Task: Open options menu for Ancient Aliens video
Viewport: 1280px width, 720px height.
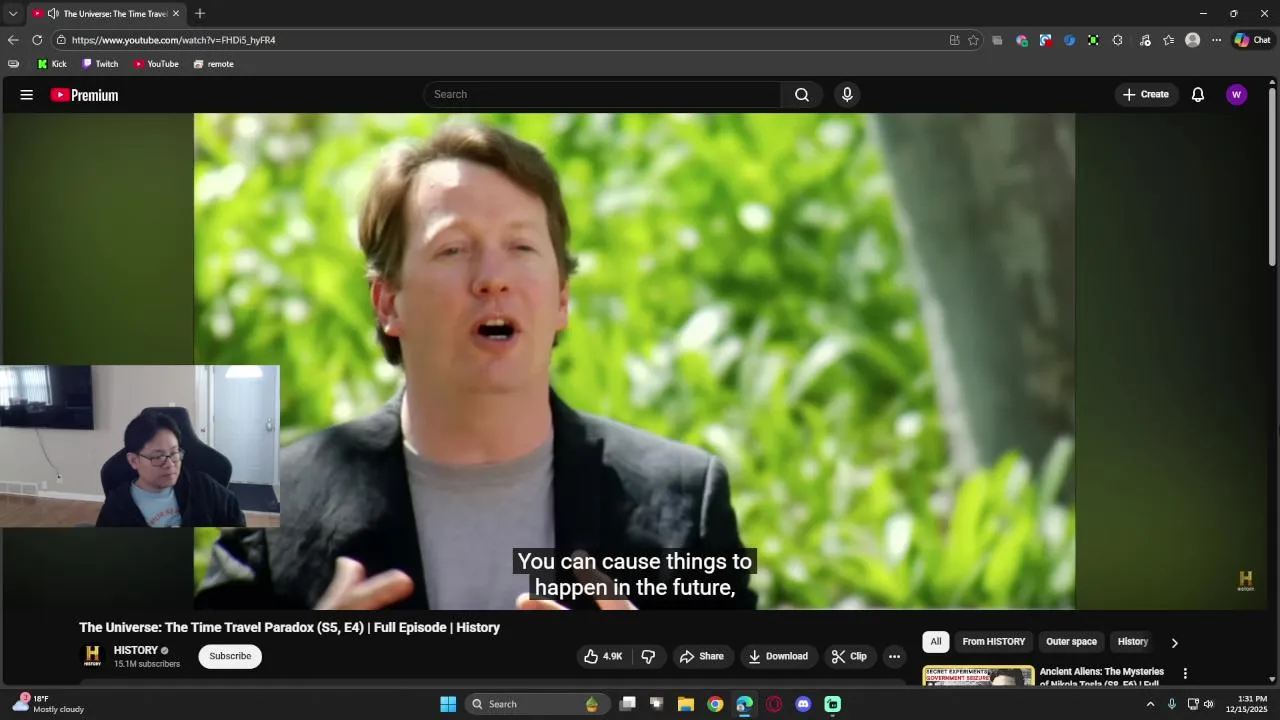Action: pos(1185,674)
